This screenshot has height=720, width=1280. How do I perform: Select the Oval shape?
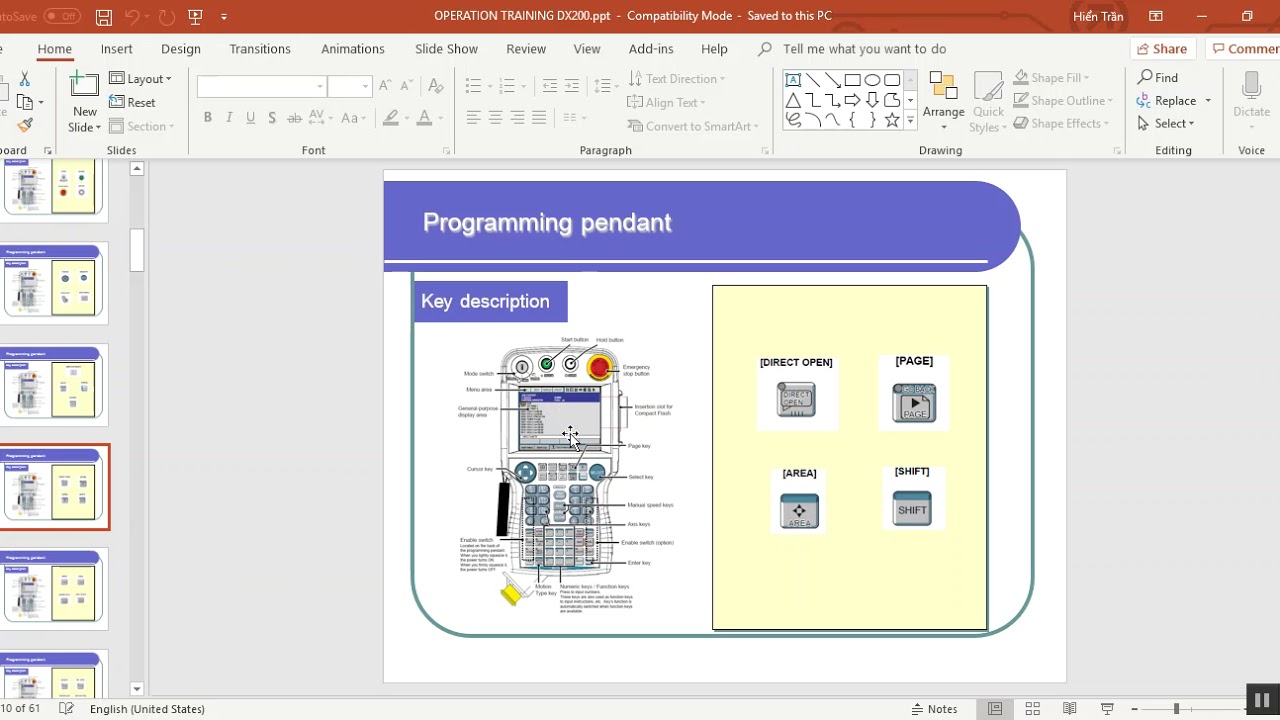point(872,80)
